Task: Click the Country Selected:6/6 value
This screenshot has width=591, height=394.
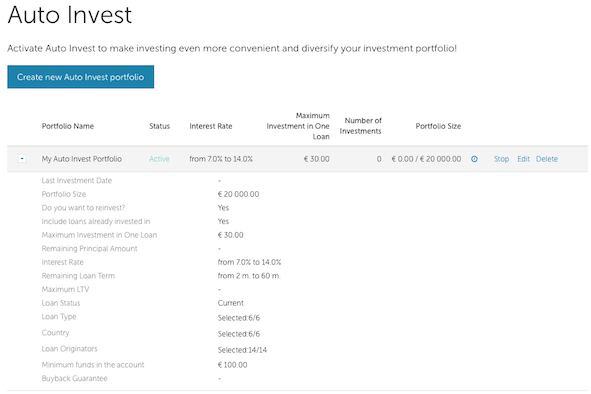Action: (239, 334)
